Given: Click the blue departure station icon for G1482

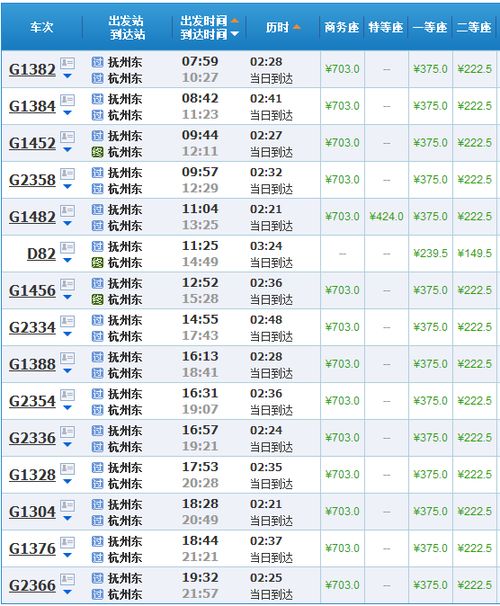Looking at the screenshot, I should [x=97, y=209].
